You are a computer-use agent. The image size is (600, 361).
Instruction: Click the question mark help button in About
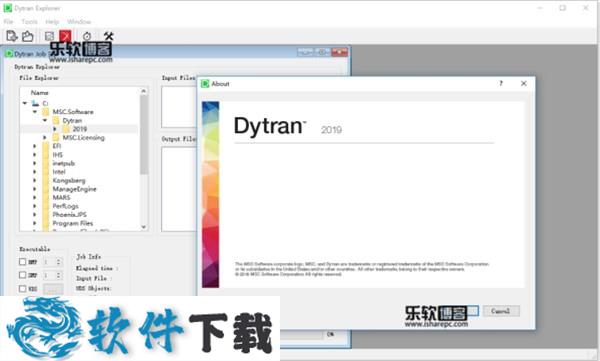tap(501, 83)
